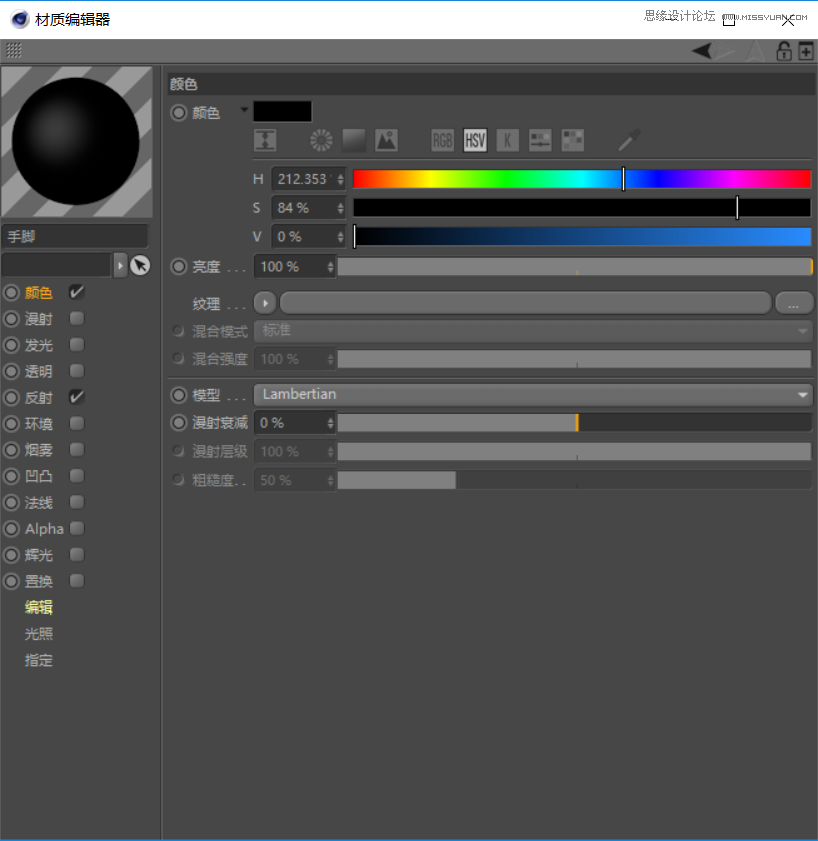Click the lock icon at top right
Image resolution: width=818 pixels, height=841 pixels.
pyautogui.click(x=784, y=50)
